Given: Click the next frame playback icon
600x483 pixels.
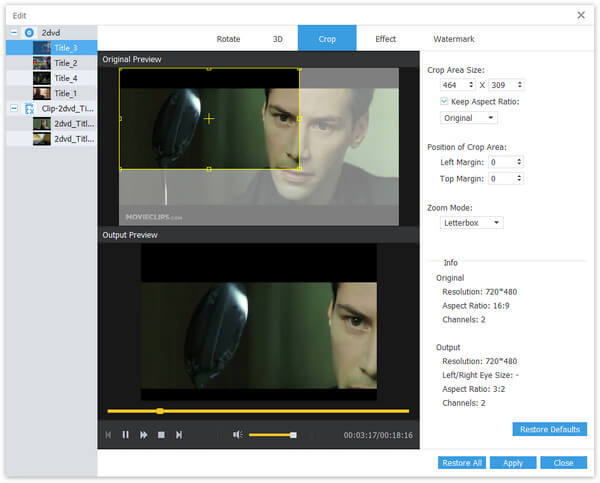Looking at the screenshot, I should (x=179, y=435).
